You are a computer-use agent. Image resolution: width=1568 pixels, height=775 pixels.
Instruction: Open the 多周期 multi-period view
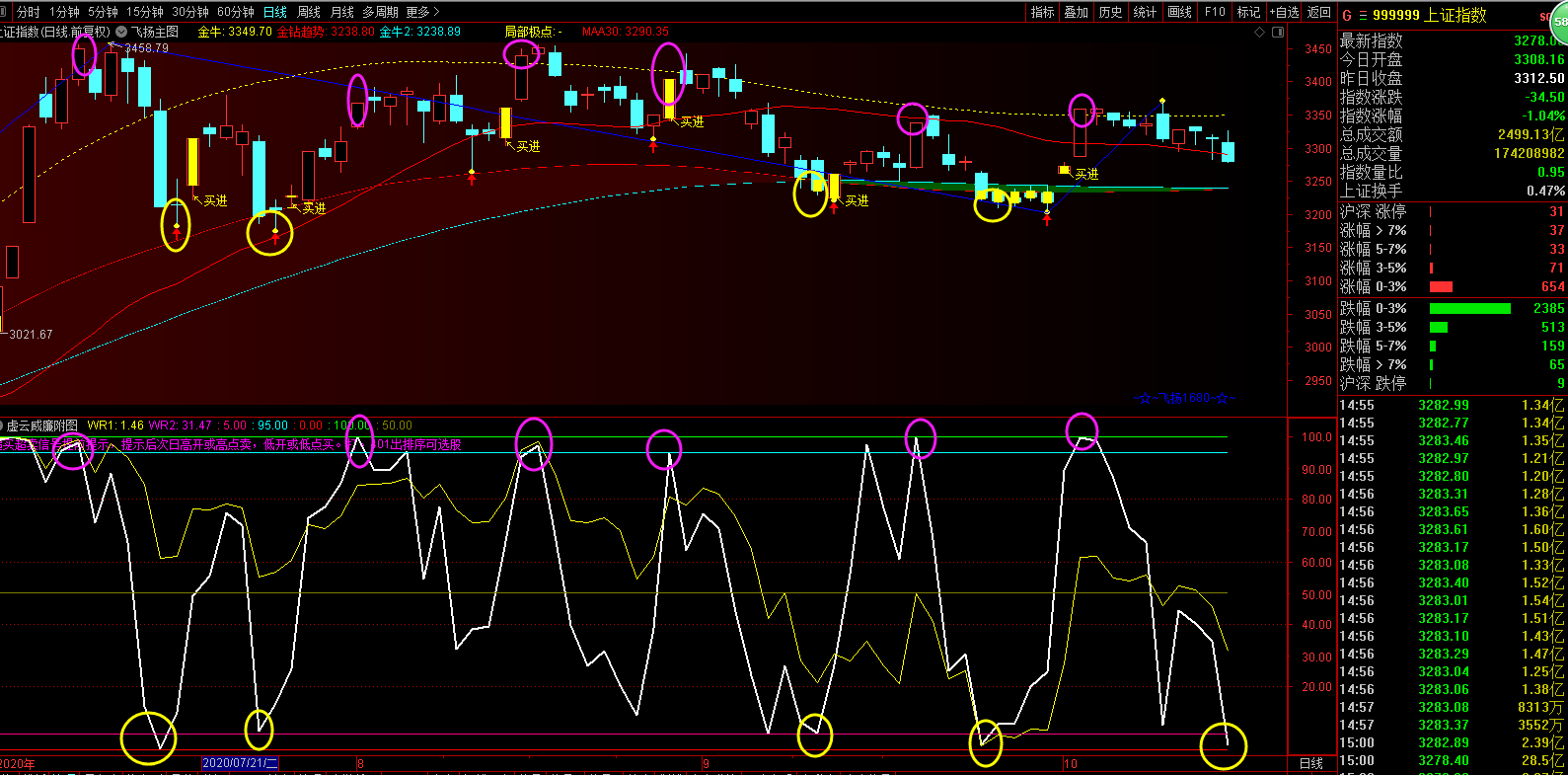pos(381,12)
